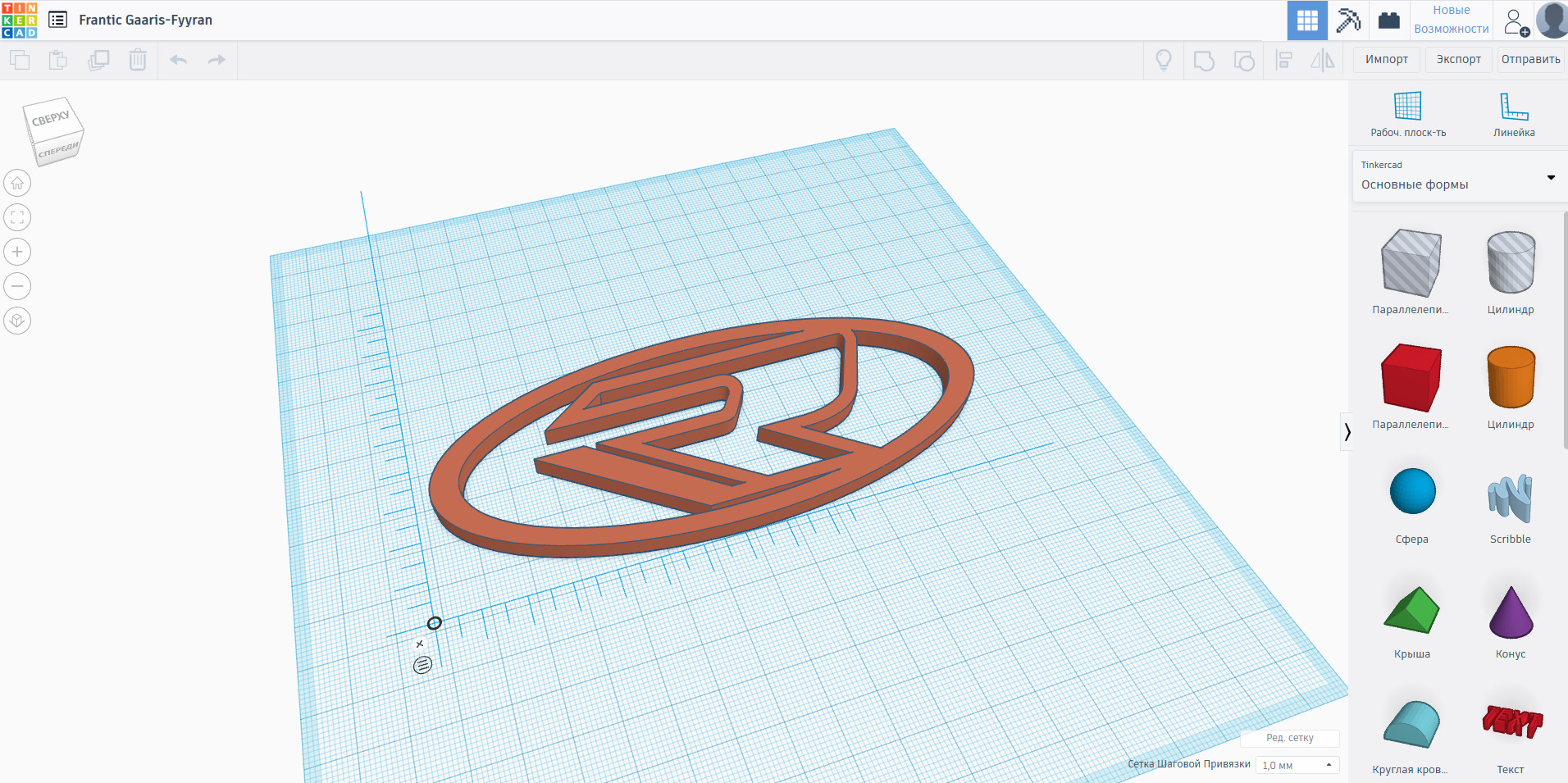Expand the Основные формы shapes dropdown
The image size is (1568, 783).
[1550, 177]
